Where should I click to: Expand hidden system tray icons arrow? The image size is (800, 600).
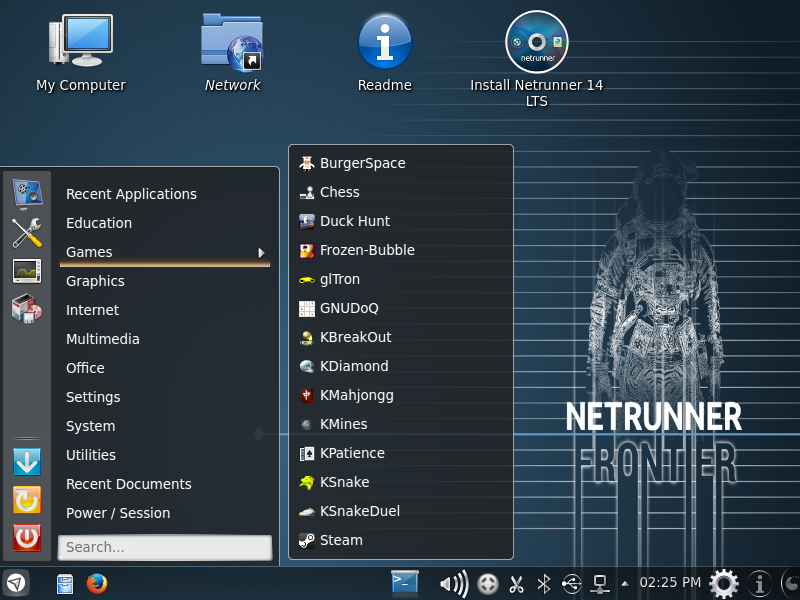click(624, 584)
